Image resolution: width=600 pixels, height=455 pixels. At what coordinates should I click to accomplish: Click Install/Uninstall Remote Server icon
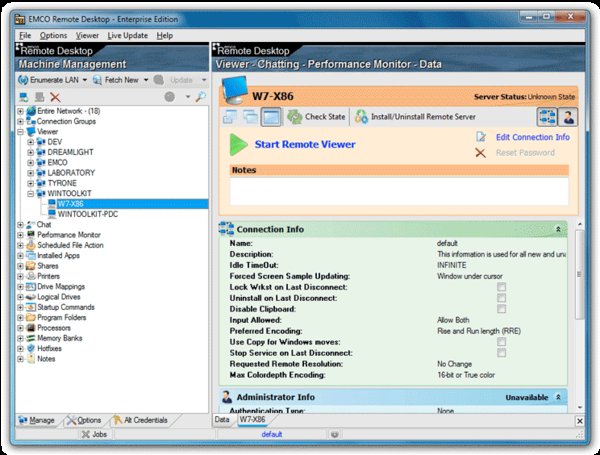click(x=362, y=117)
